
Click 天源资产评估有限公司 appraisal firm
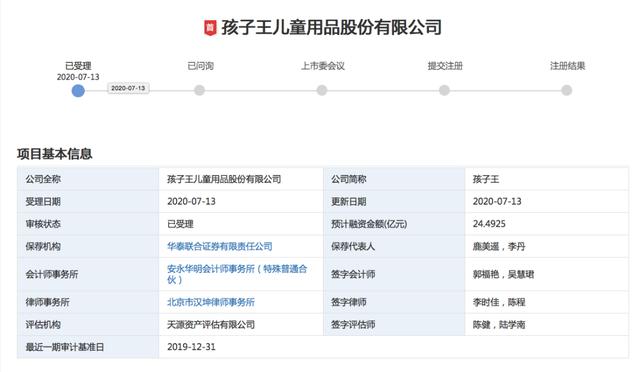(x=211, y=325)
